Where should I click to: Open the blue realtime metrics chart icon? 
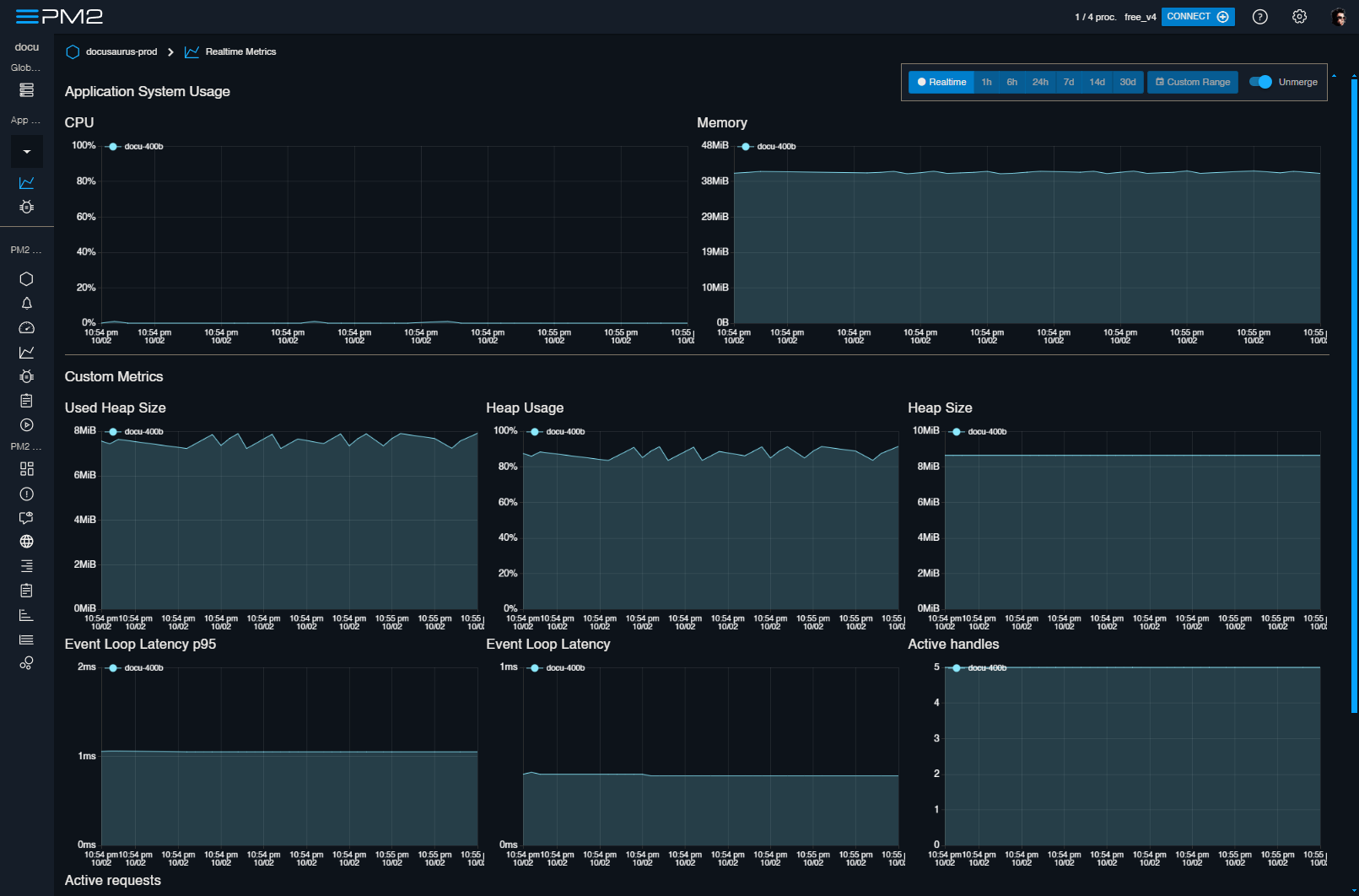point(26,182)
